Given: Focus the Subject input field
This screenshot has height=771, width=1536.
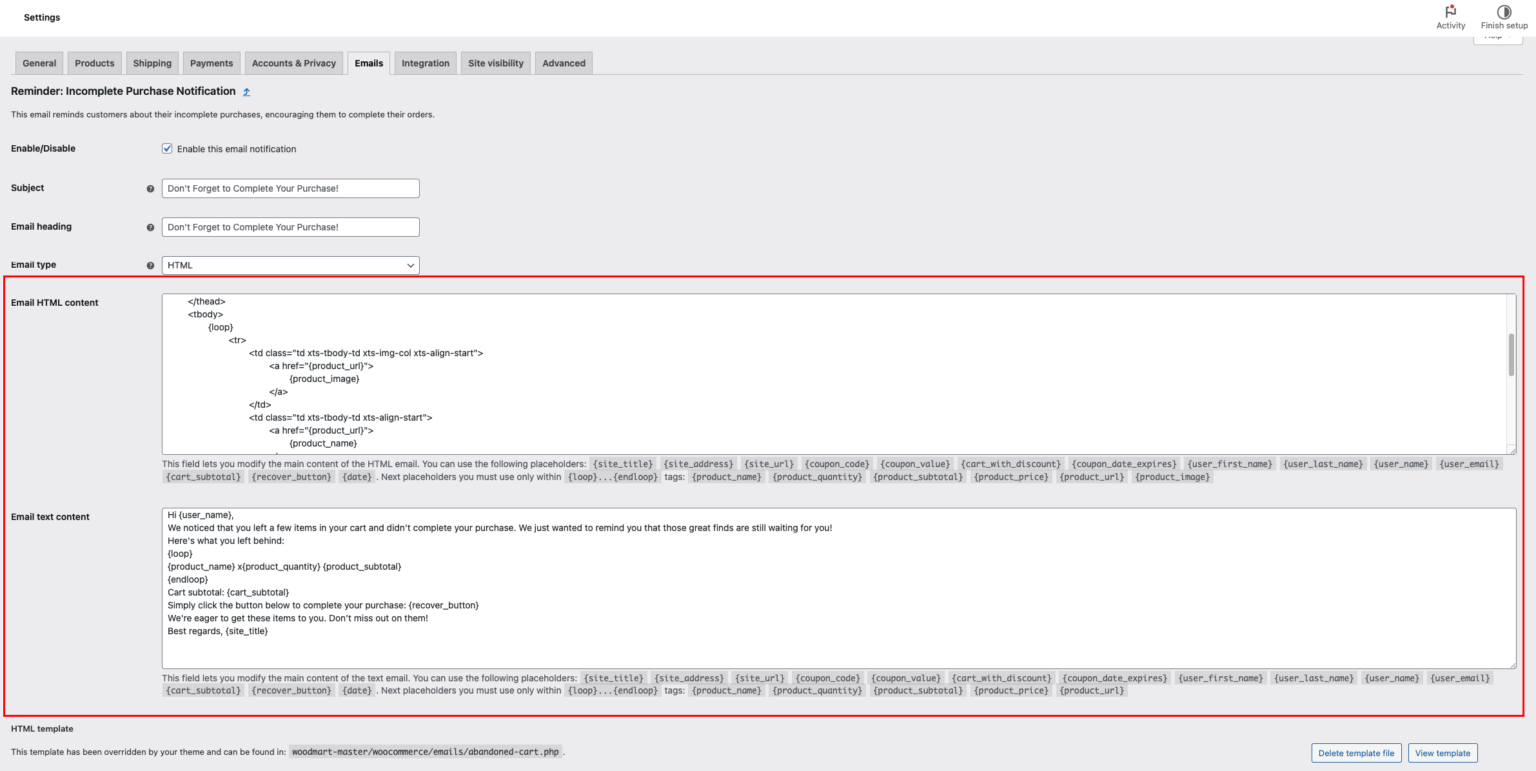Looking at the screenshot, I should [290, 188].
